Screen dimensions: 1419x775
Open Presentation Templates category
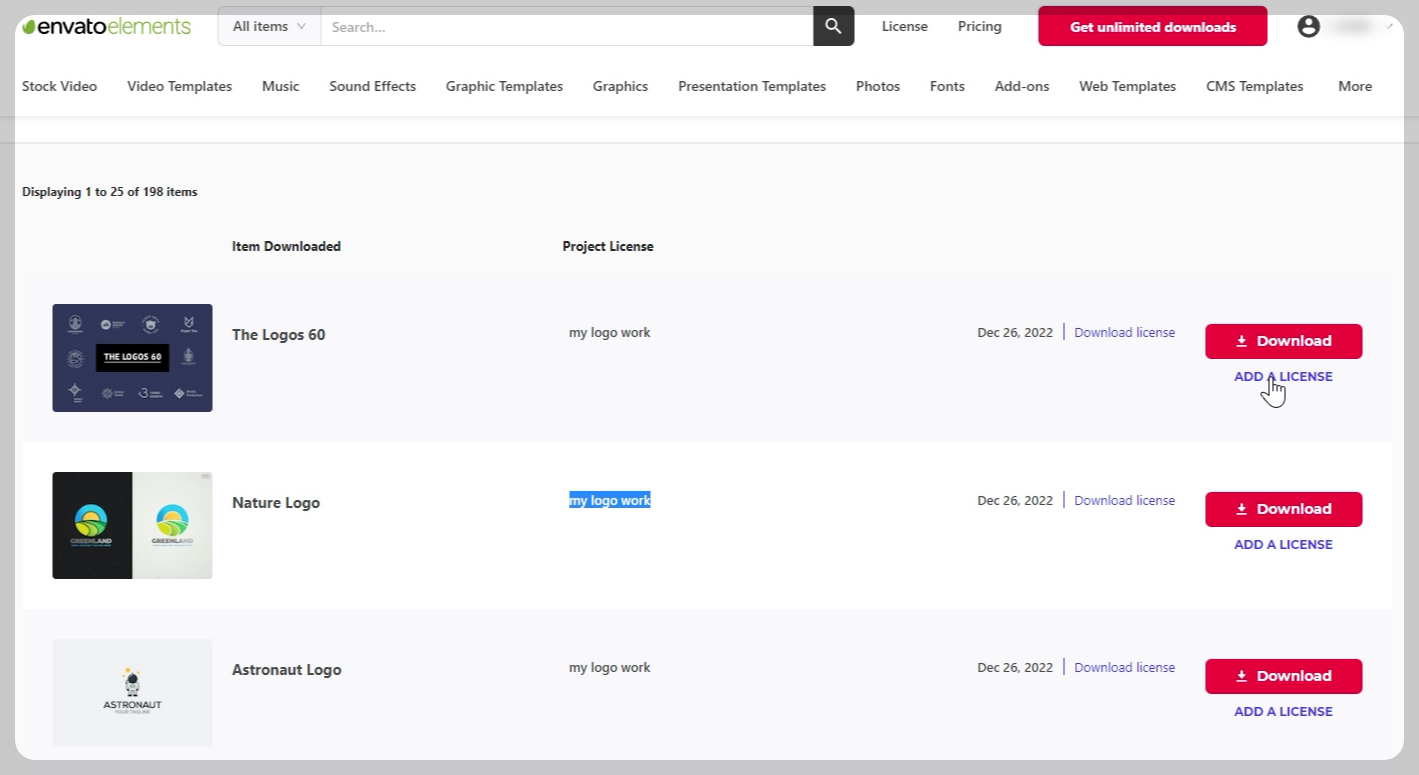752,86
